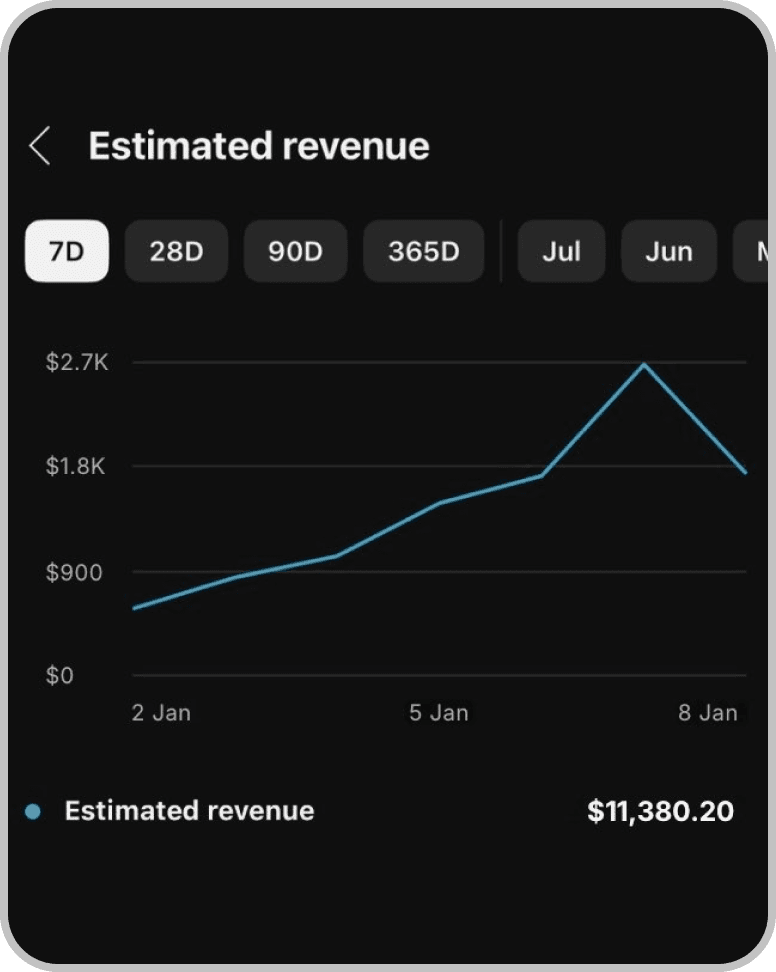Choose the 90D range chip
Viewport: 776px width, 972px height.
[x=295, y=251]
